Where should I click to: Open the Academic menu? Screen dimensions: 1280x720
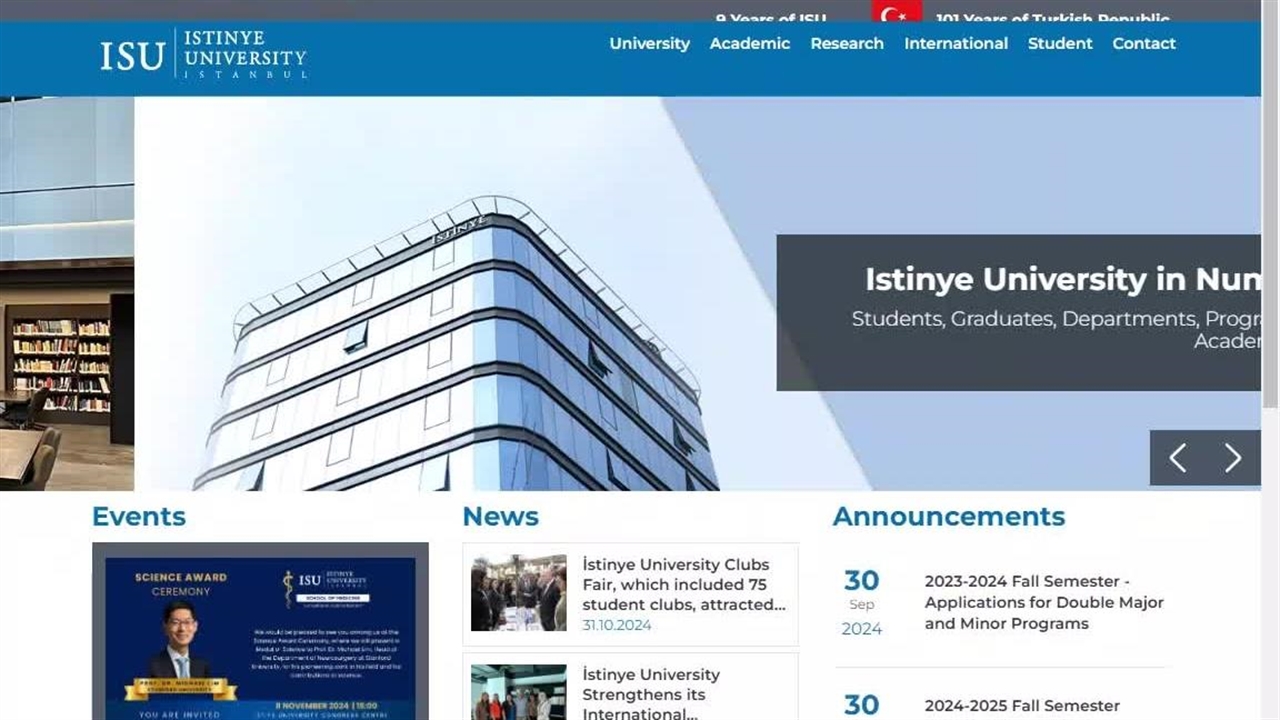[749, 44]
